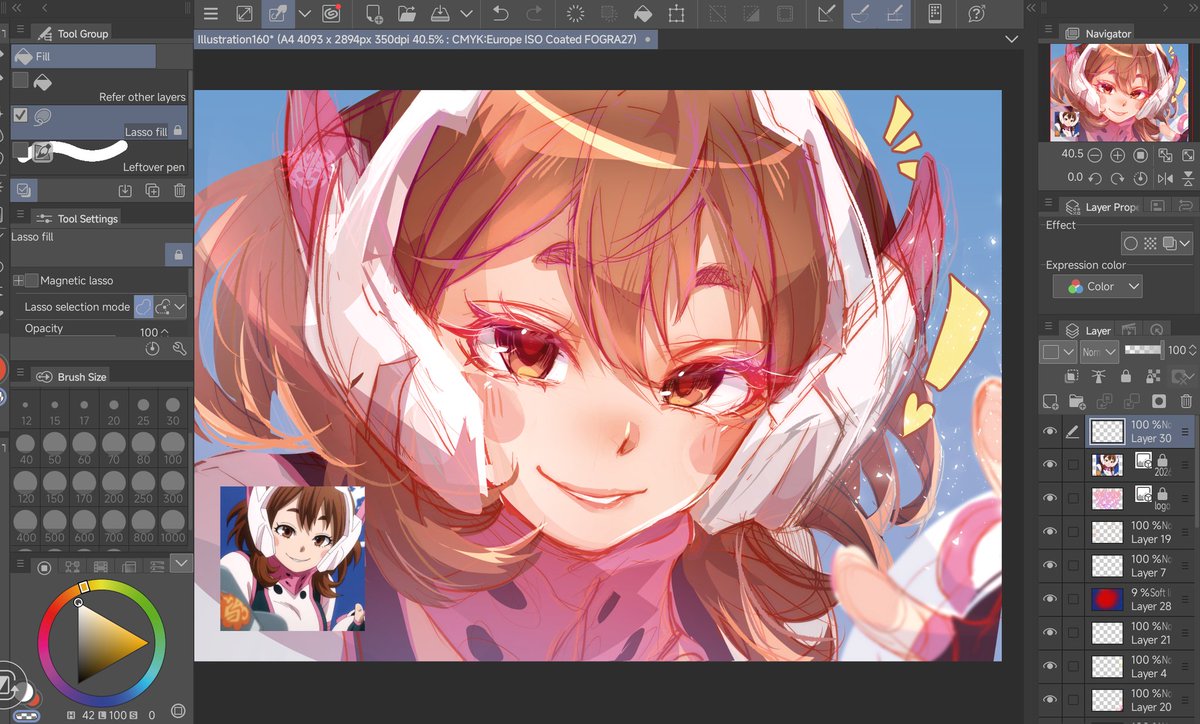Click the import sub tool icon
Image resolution: width=1200 pixels, height=724 pixels.
click(x=125, y=190)
